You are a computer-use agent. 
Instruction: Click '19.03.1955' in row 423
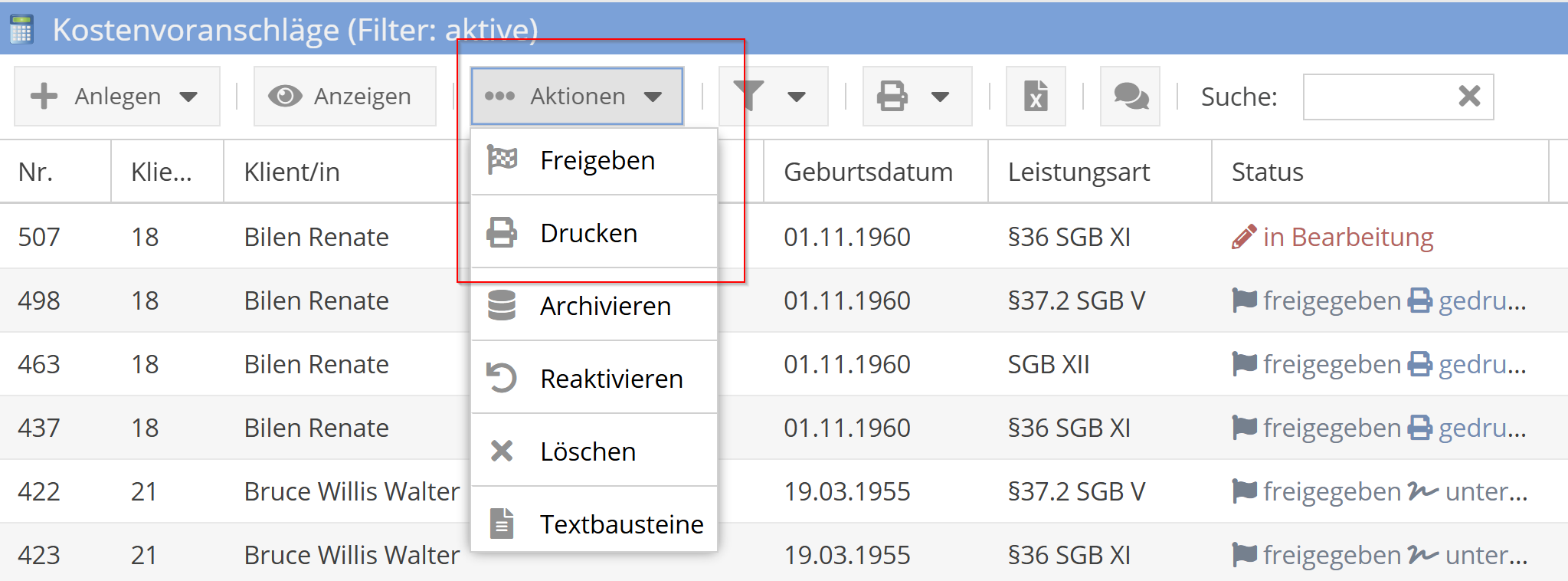pos(847,555)
